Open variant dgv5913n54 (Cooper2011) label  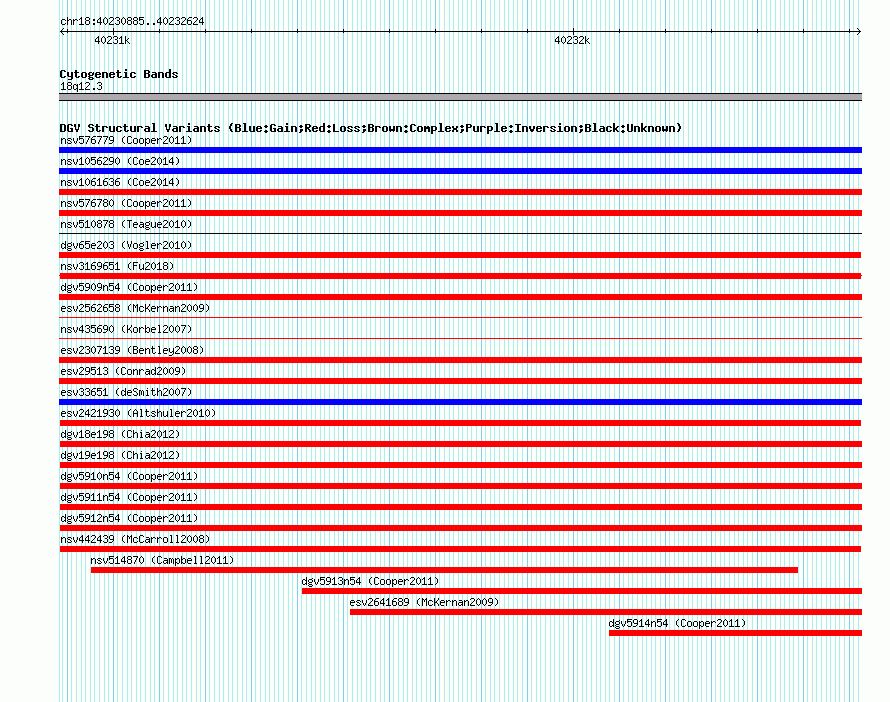(370, 581)
